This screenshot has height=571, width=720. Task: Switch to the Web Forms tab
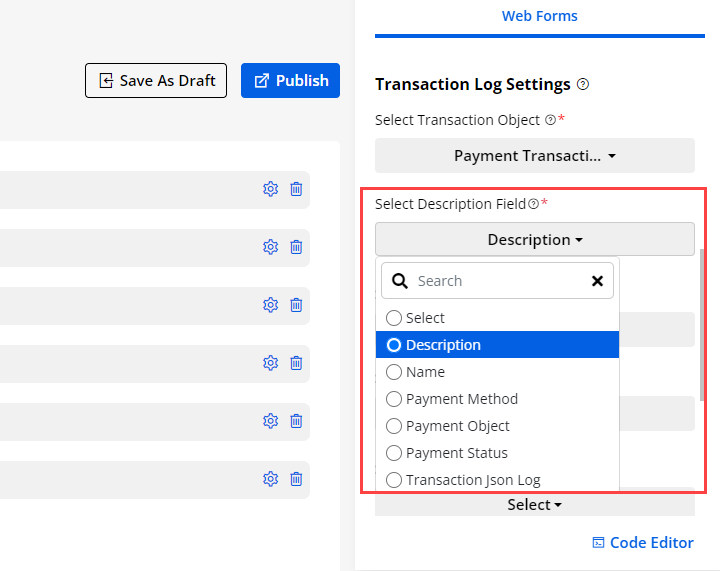(539, 16)
